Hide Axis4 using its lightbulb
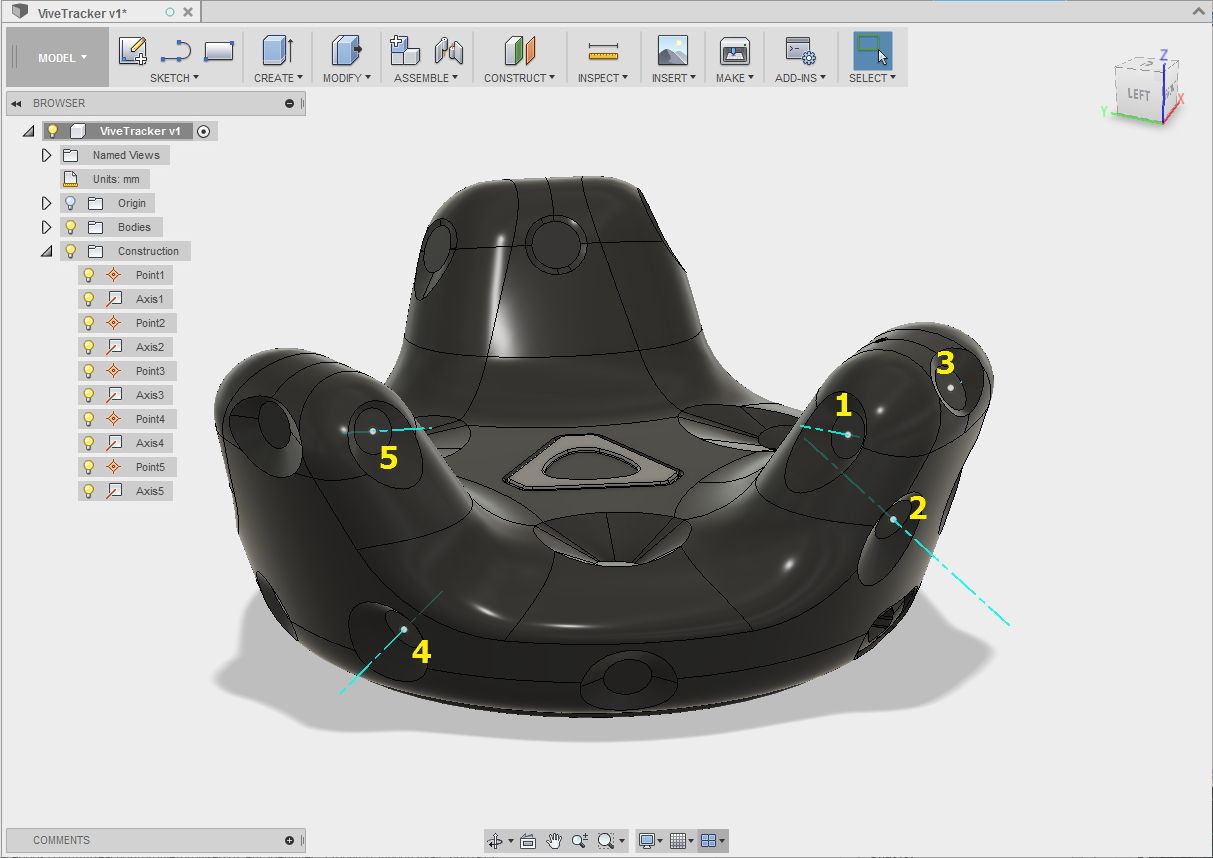The height and width of the screenshot is (858, 1213). tap(88, 443)
